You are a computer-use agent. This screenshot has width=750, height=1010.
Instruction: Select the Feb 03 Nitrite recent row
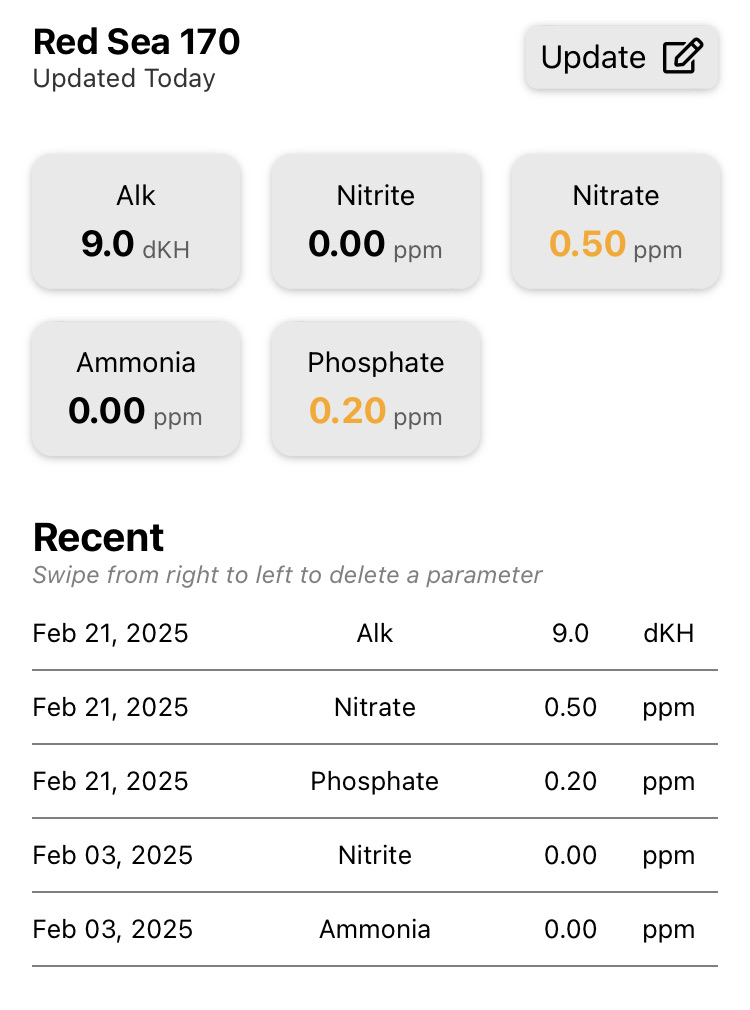tap(375, 855)
